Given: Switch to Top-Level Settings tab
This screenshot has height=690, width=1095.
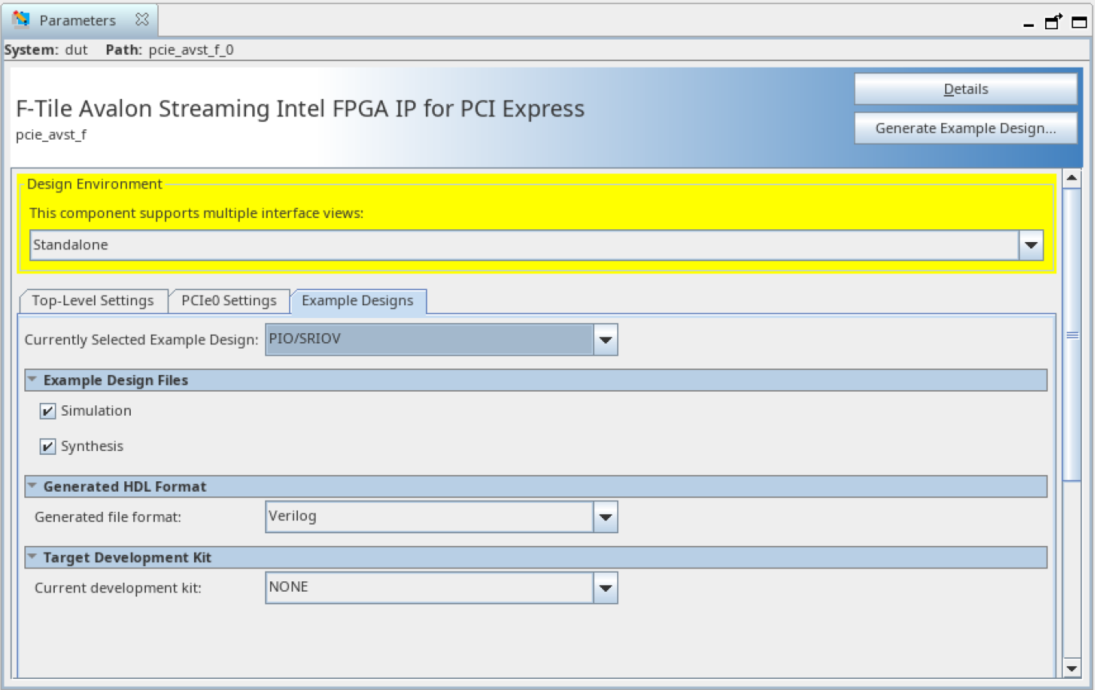Looking at the screenshot, I should pos(92,300).
